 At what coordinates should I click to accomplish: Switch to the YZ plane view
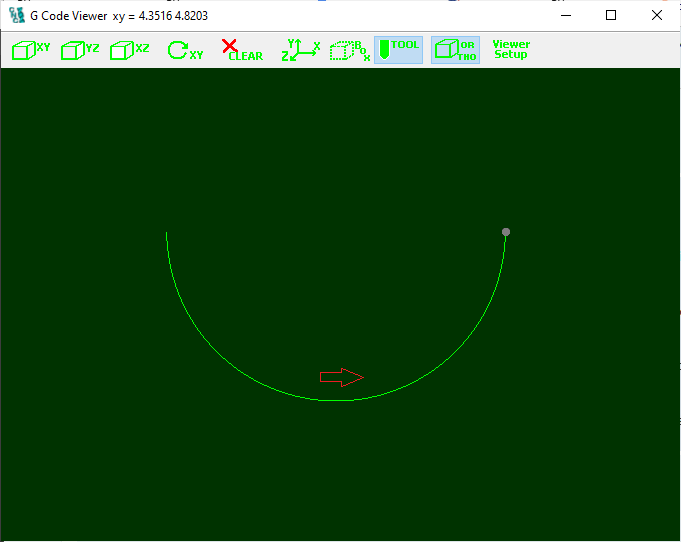click(x=80, y=50)
